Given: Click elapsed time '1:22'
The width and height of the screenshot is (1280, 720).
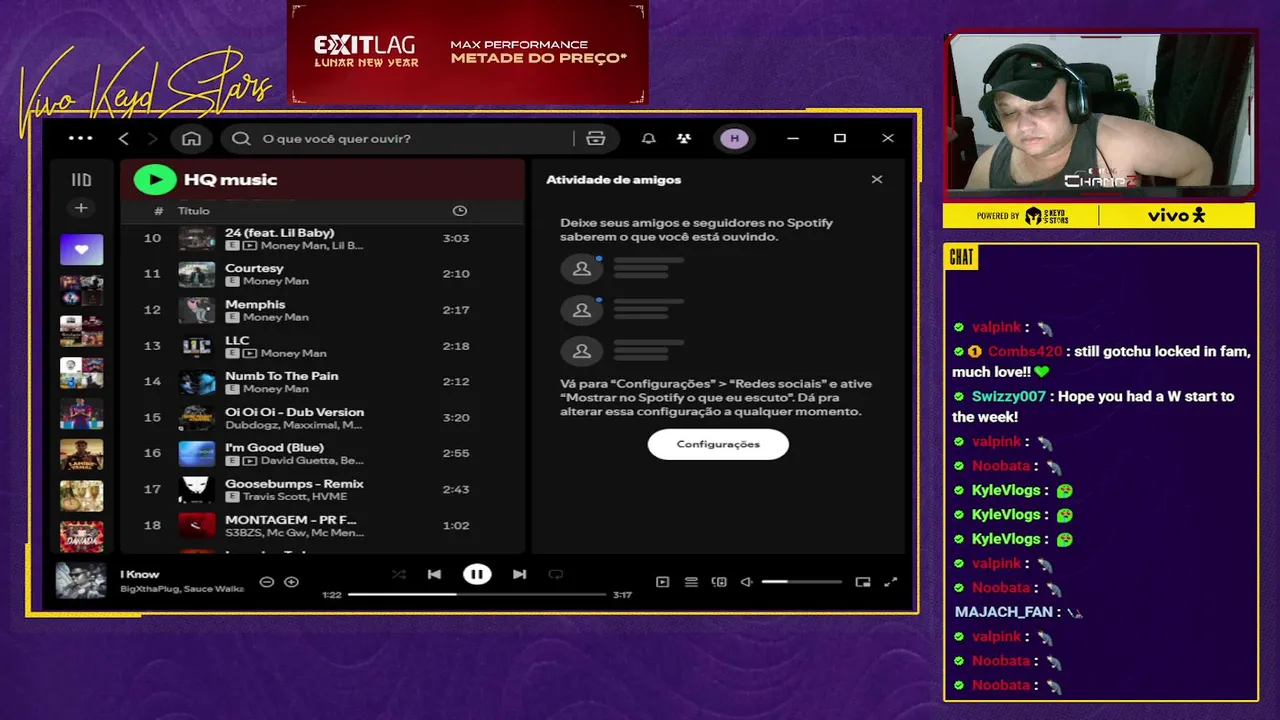Looking at the screenshot, I should (332, 595).
